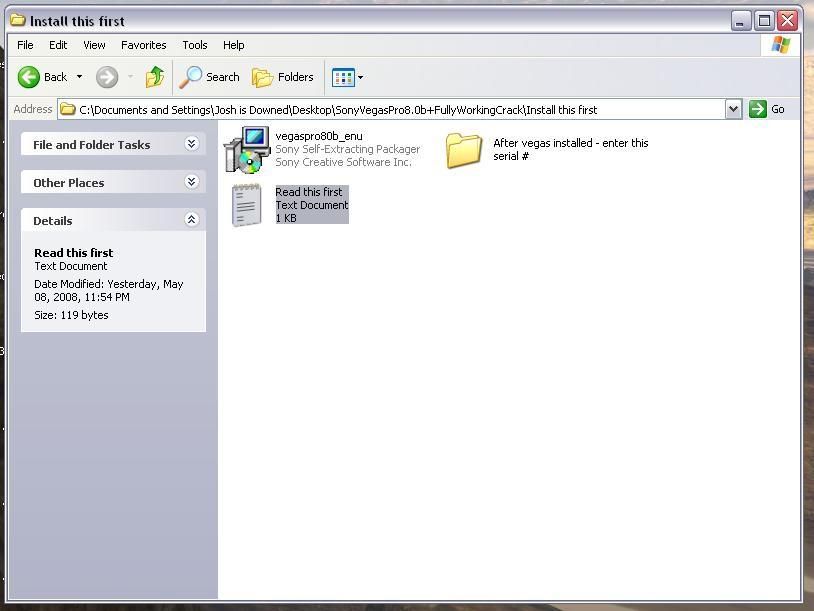Click the Views grid icon

click(x=343, y=78)
